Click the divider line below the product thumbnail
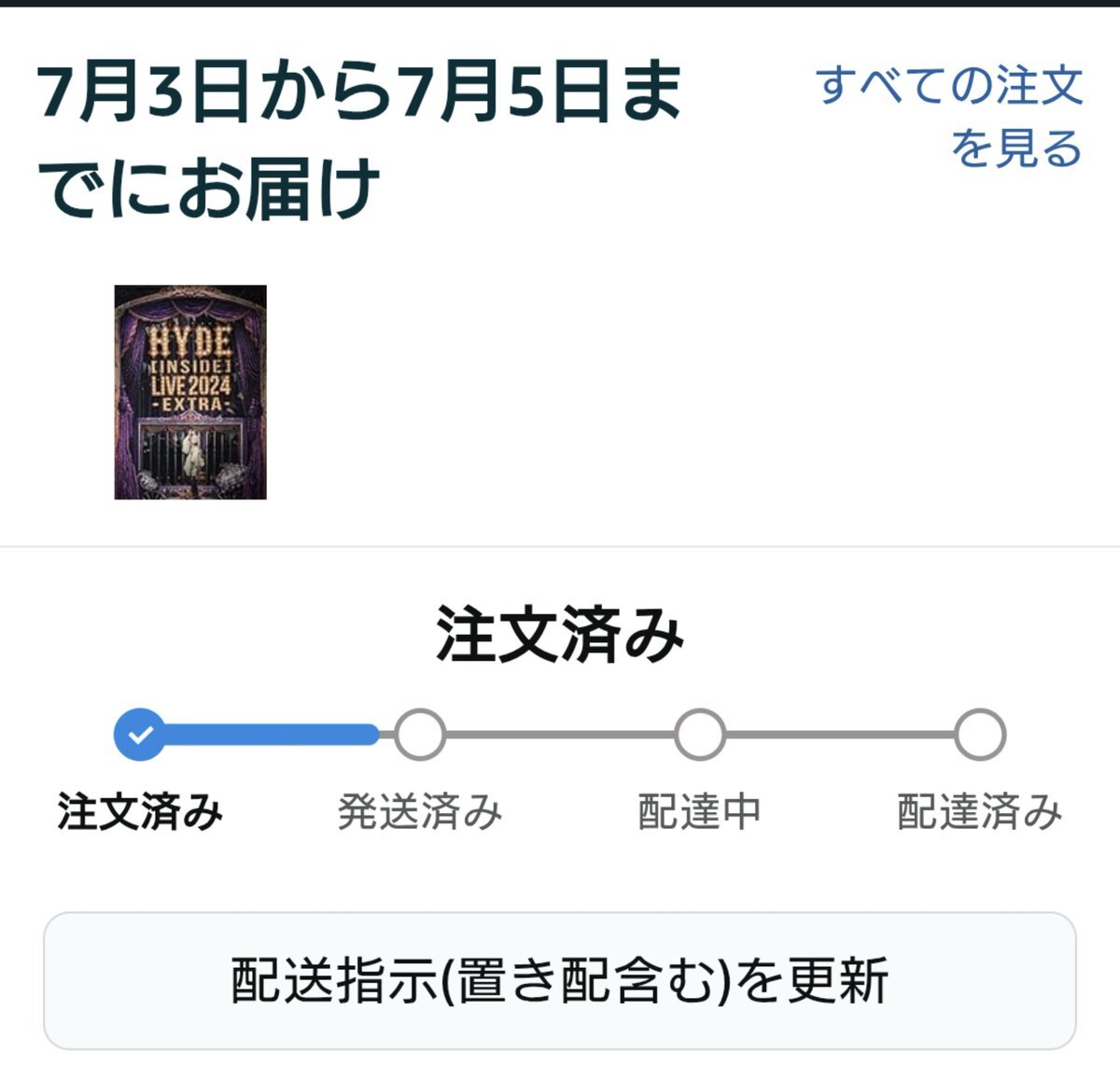The height and width of the screenshot is (1081, 1120). click(560, 546)
